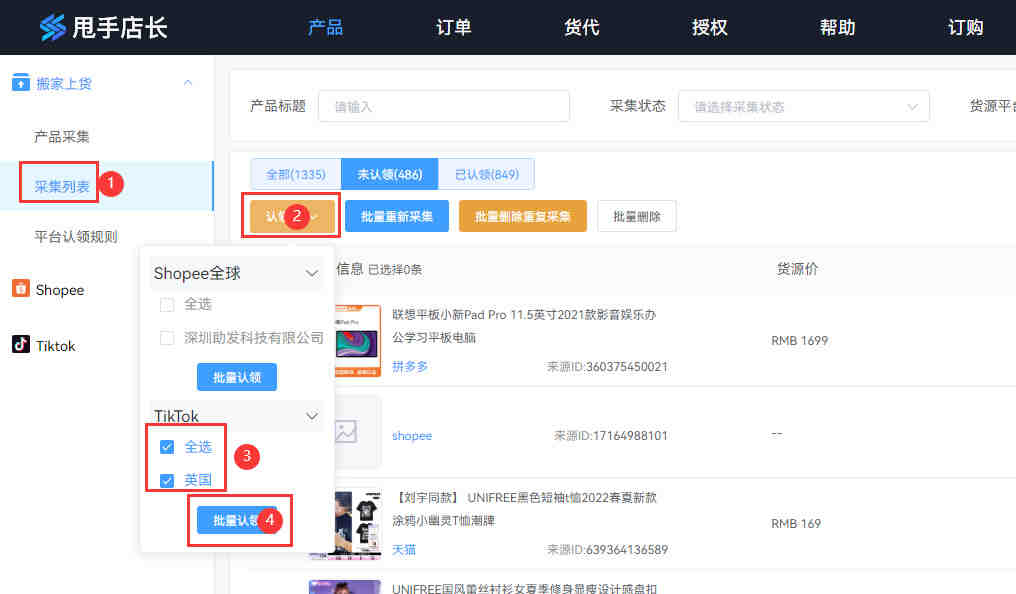Click the Shopee orange bag icon
Viewport: 1016px width, 594px height.
click(21, 288)
